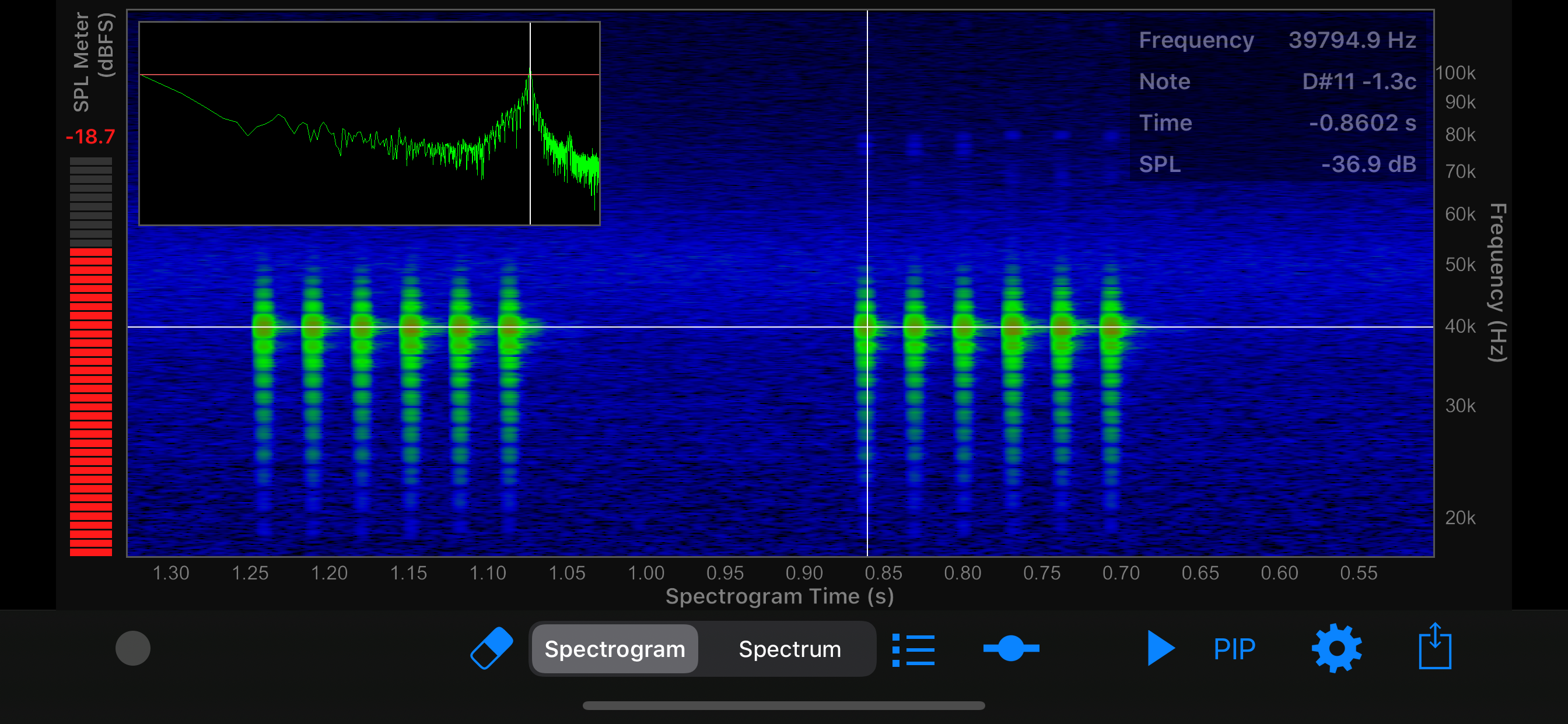Click the 40k frequency axis label

point(1459,326)
